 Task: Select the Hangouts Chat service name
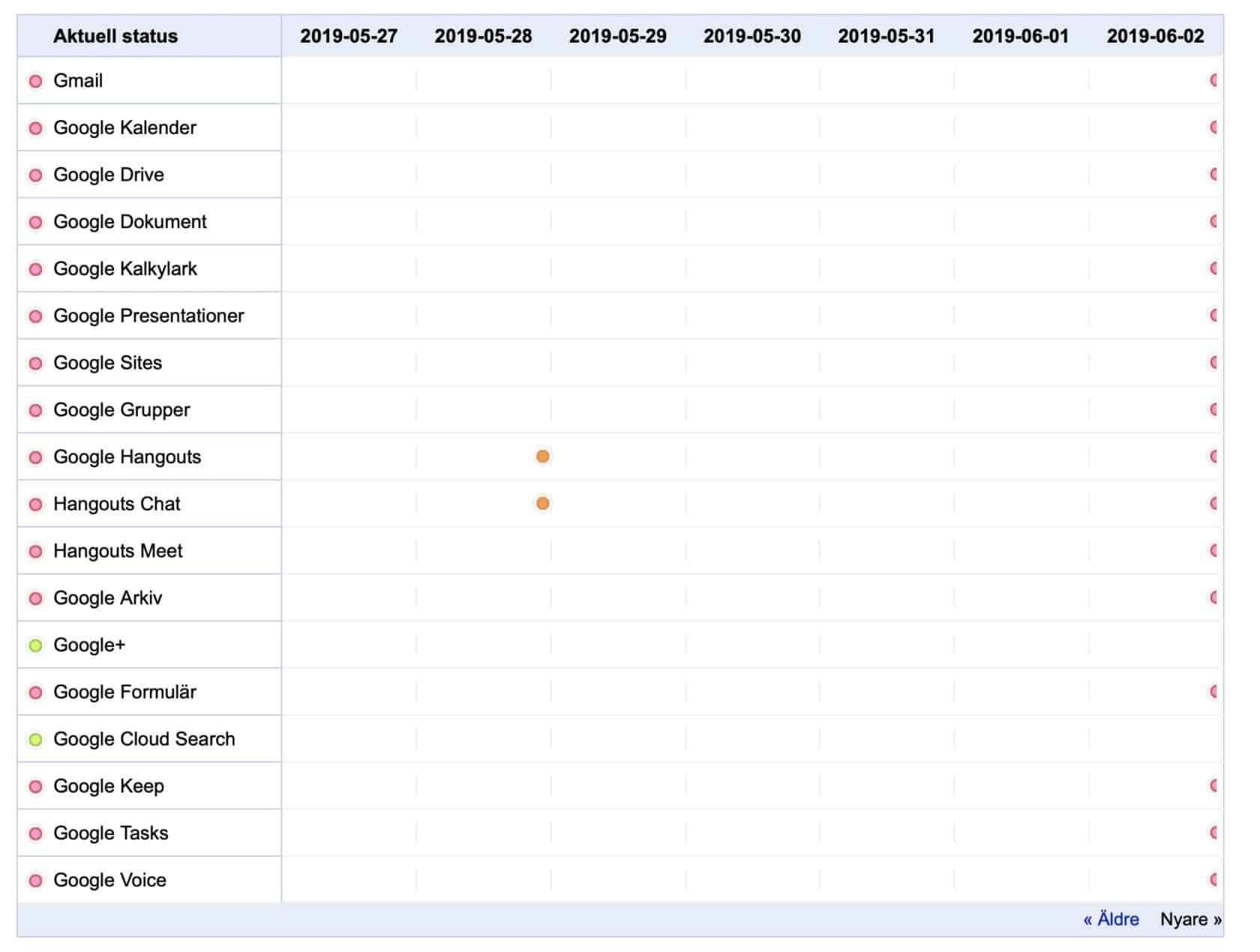click(x=116, y=504)
